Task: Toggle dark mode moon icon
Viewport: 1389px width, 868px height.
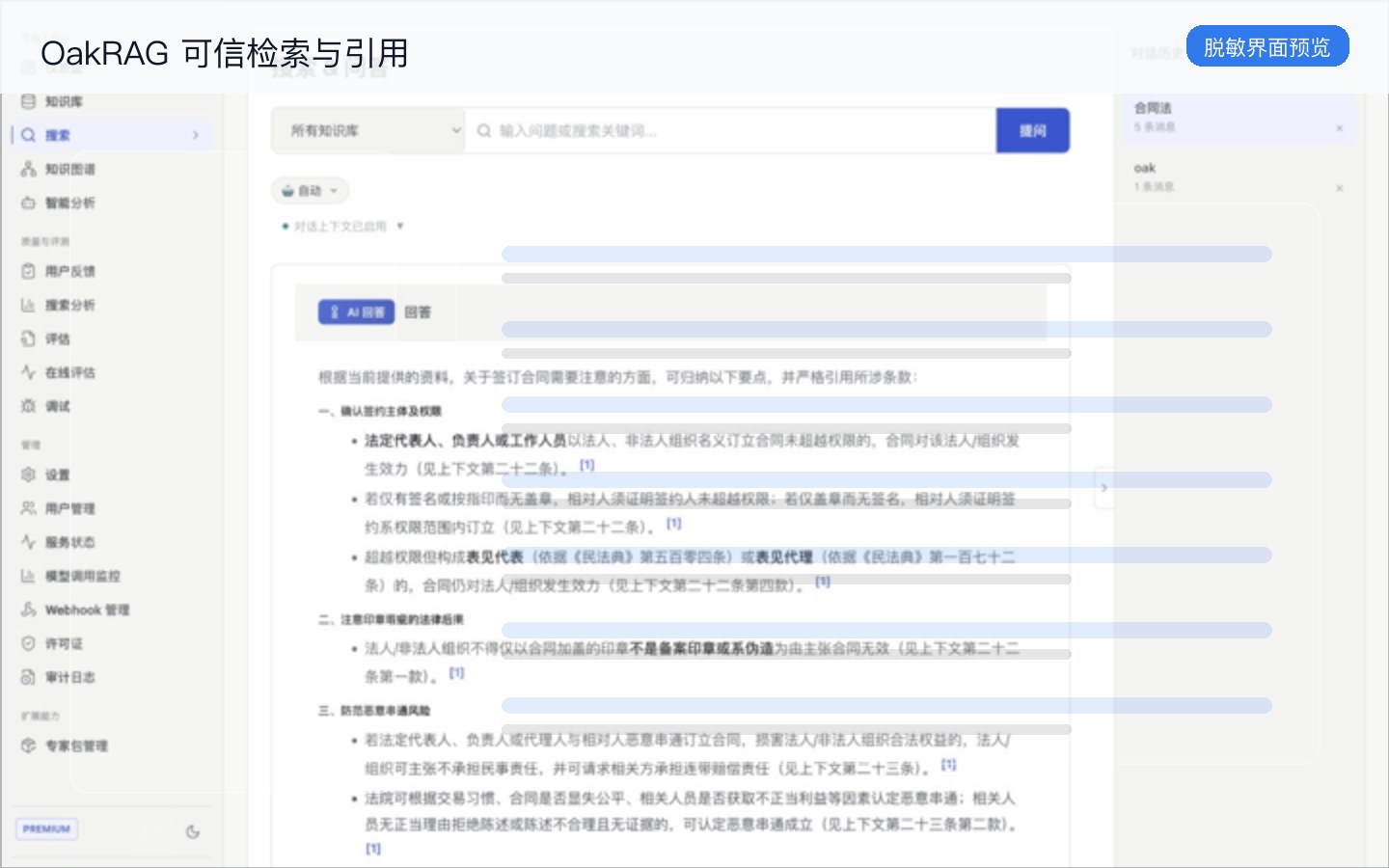Action: pyautogui.click(x=193, y=831)
